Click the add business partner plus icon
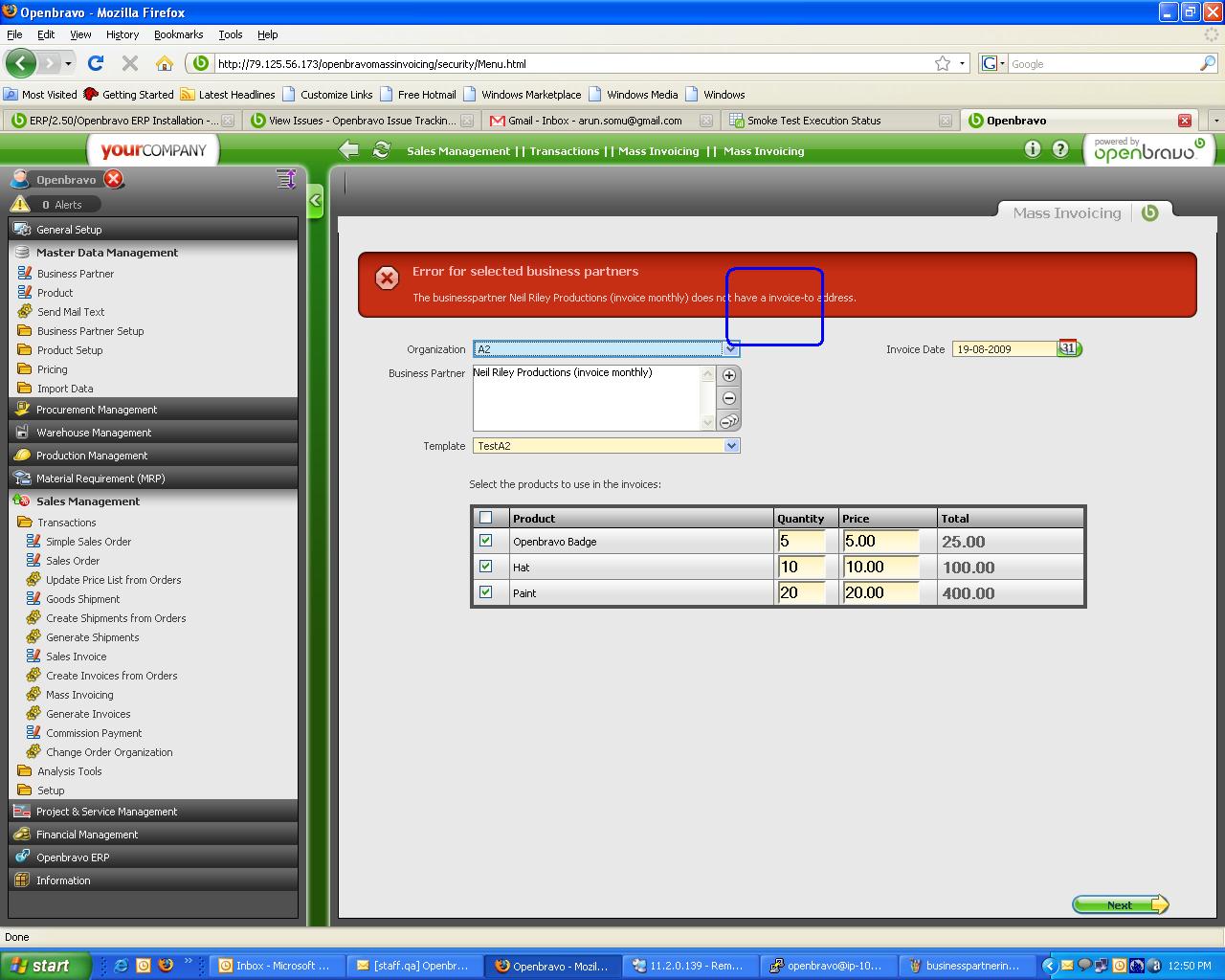The image size is (1225, 980). (x=729, y=375)
